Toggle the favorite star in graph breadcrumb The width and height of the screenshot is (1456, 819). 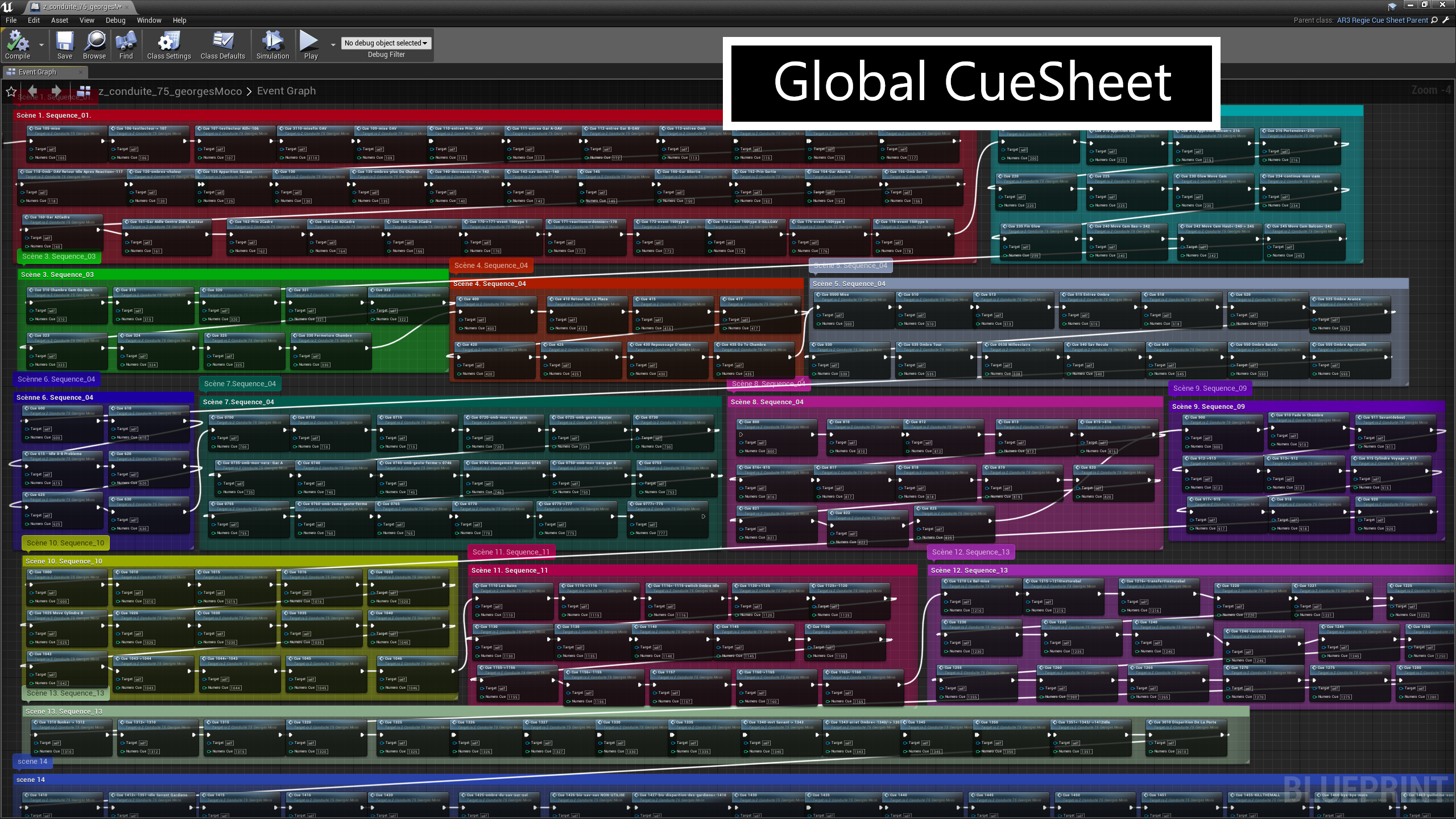tap(11, 91)
